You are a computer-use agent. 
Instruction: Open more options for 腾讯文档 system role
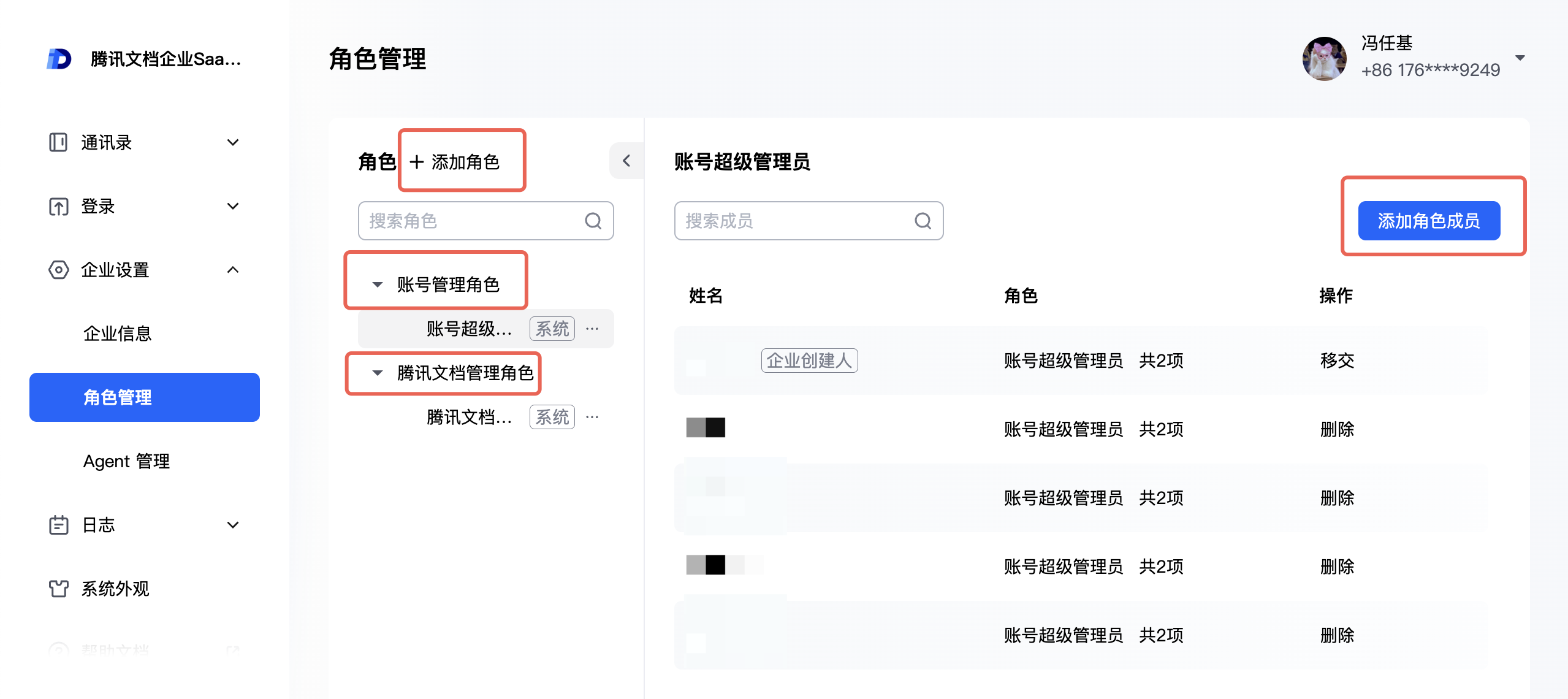(x=592, y=417)
